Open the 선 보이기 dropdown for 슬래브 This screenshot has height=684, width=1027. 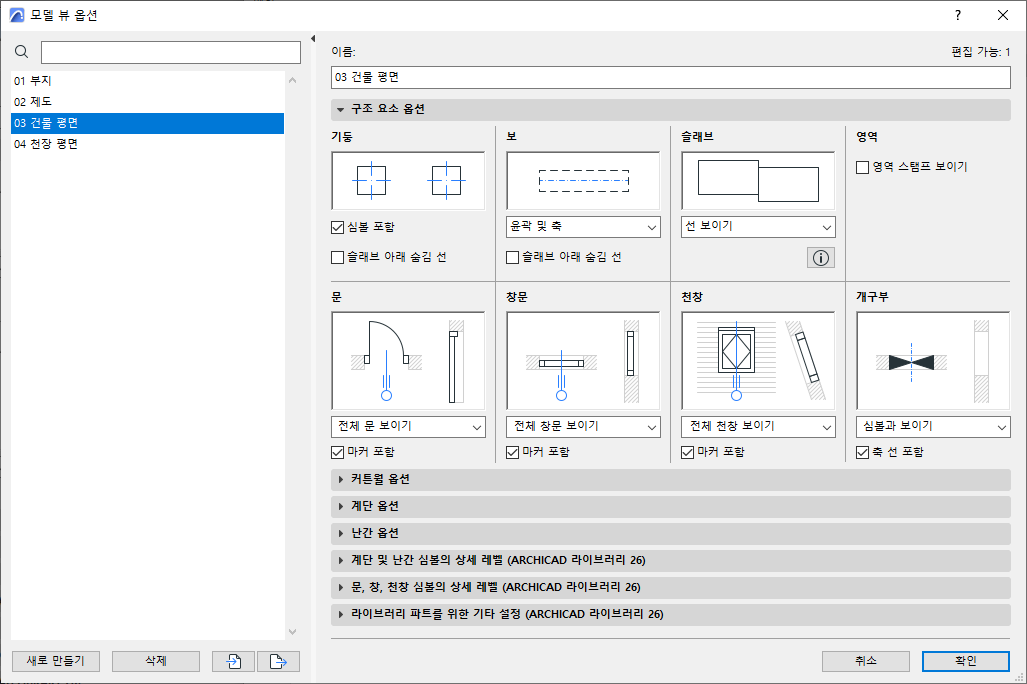pyautogui.click(x=757, y=227)
